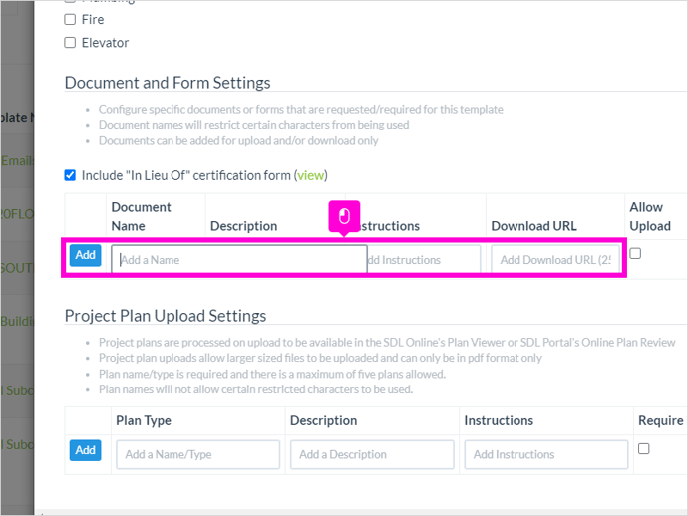Toggle the Require checkbox in plan row
Image resolution: width=688 pixels, height=516 pixels.
point(643,448)
